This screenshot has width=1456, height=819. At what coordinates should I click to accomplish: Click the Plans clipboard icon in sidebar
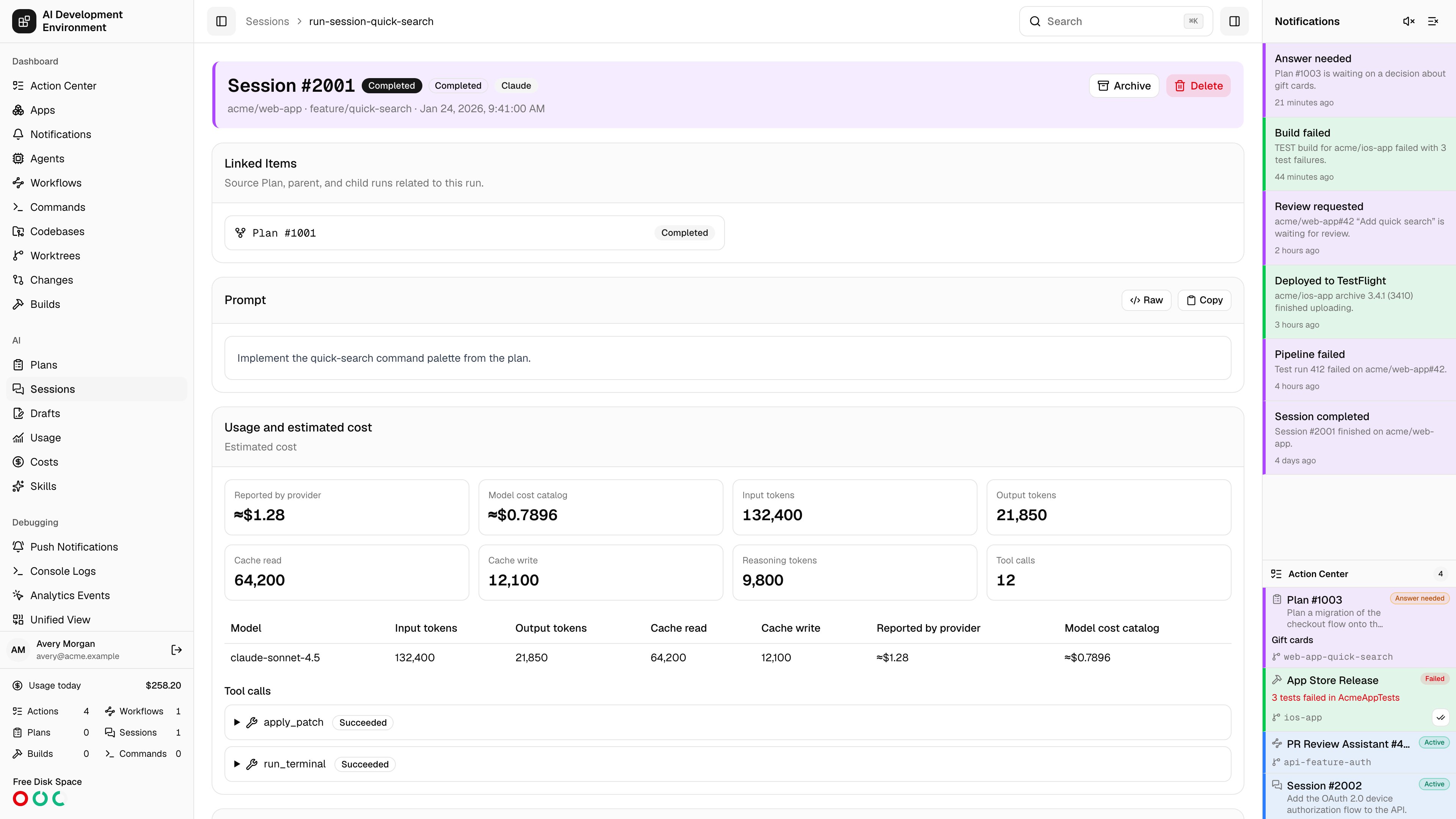point(18,365)
